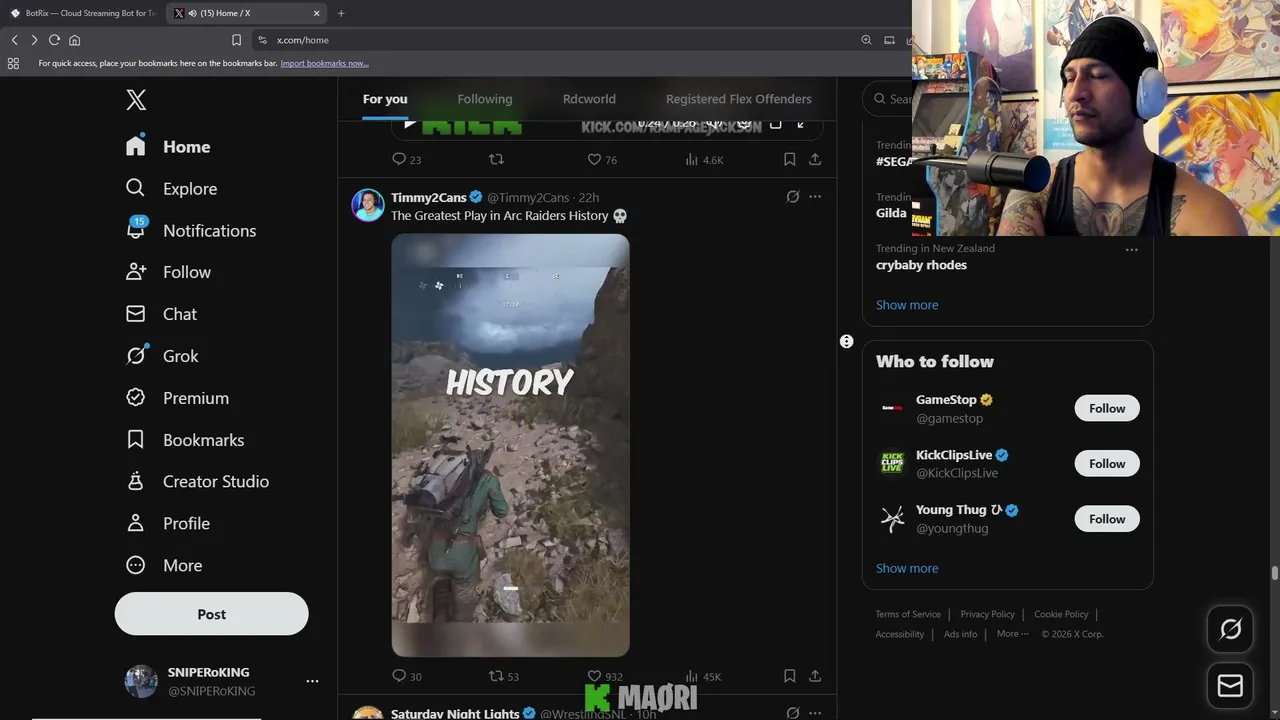Follow KickClipsLive

pyautogui.click(x=1107, y=463)
